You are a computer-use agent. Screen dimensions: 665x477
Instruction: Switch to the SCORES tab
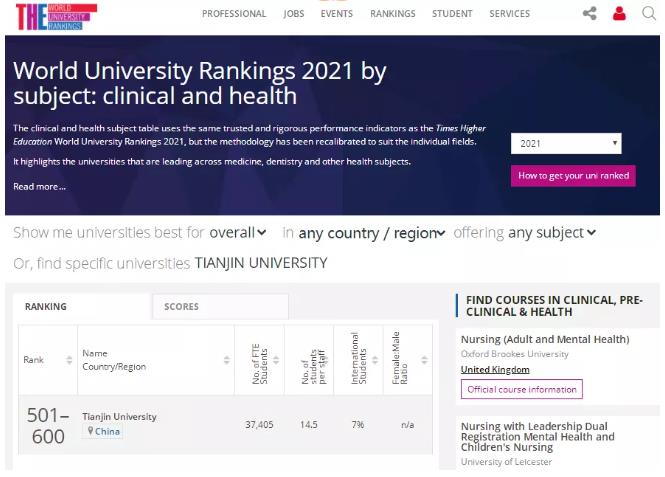pos(220,306)
